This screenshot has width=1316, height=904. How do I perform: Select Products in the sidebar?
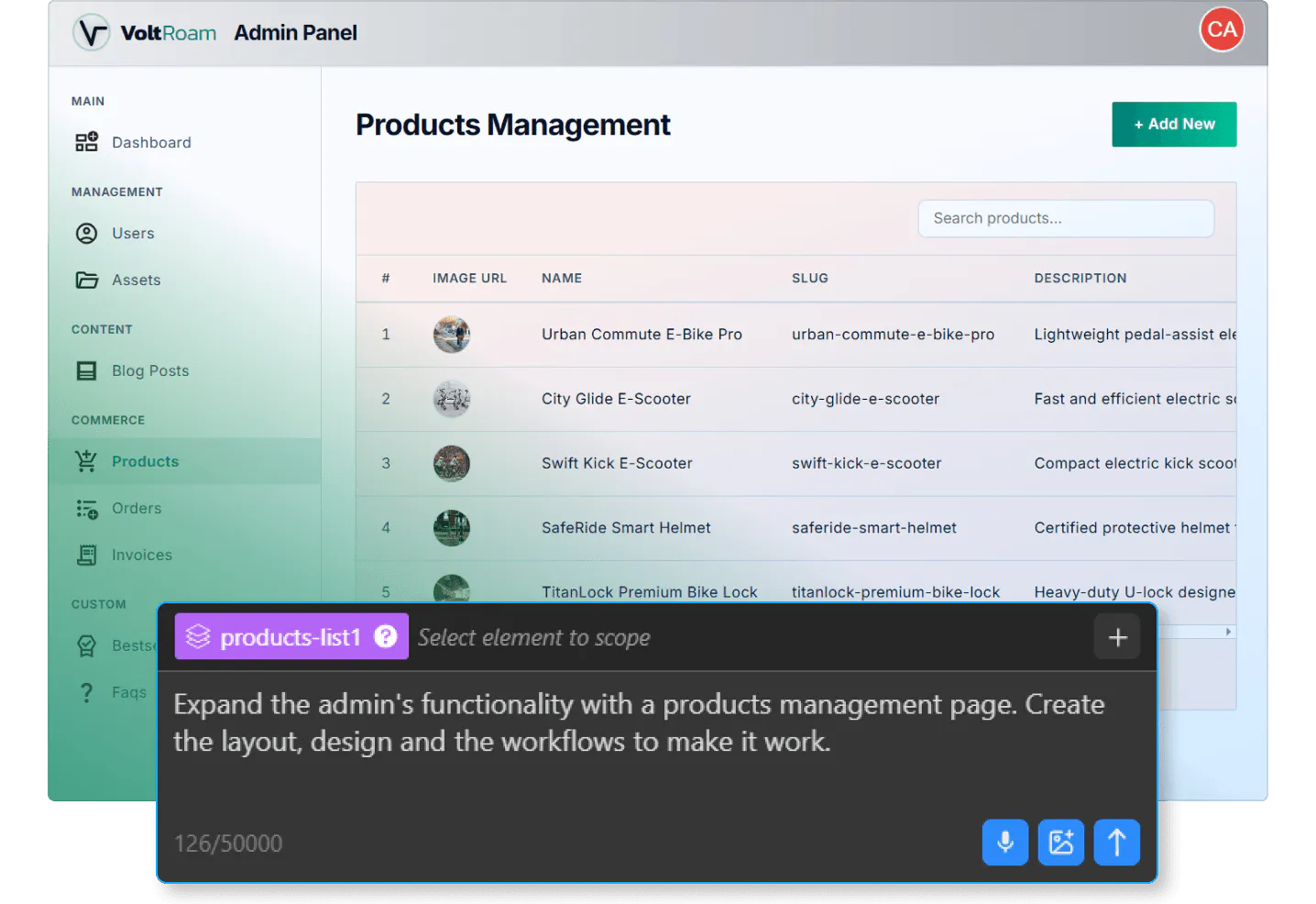pyautogui.click(x=184, y=461)
